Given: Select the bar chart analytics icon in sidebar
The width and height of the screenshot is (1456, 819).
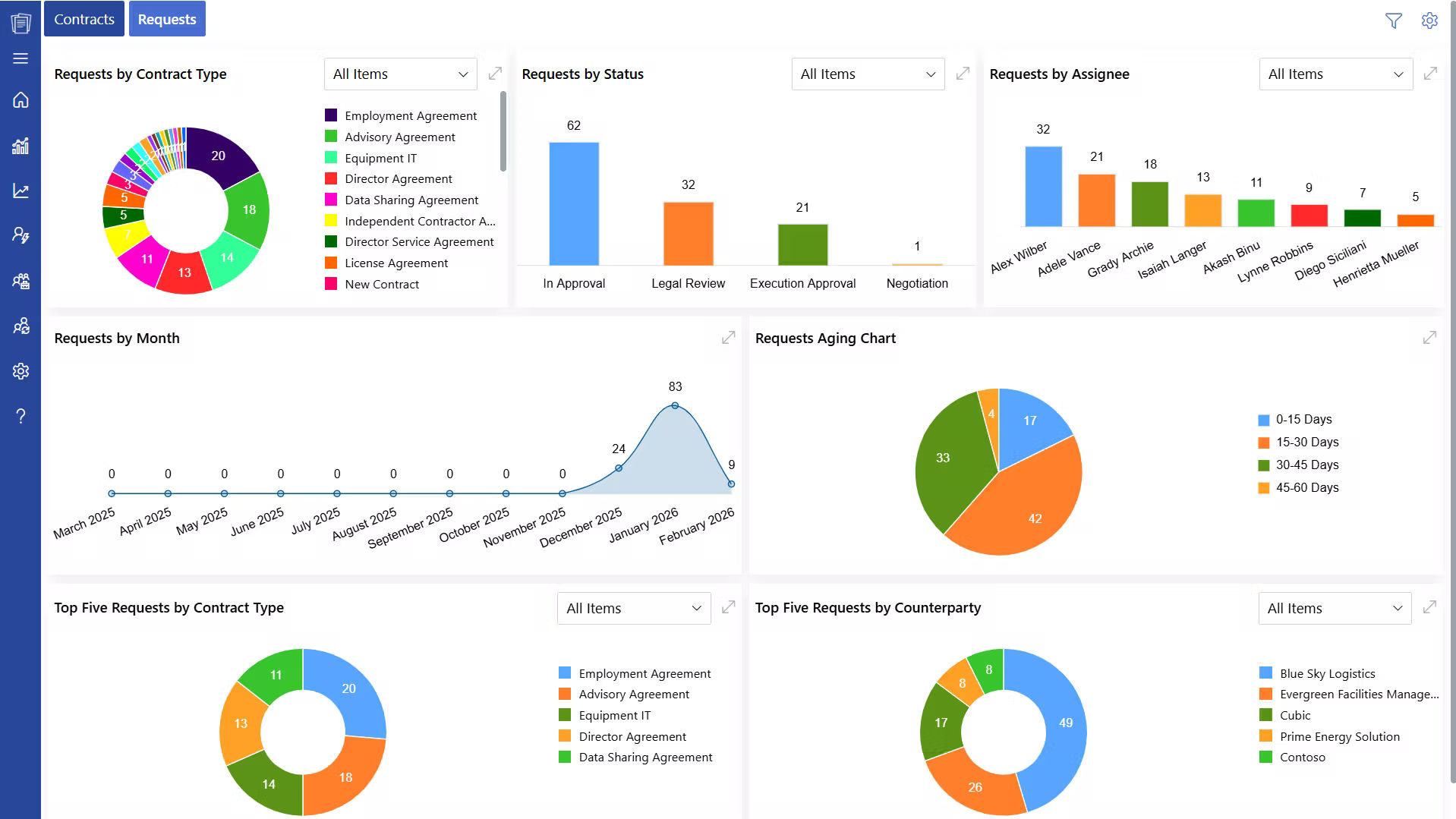Looking at the screenshot, I should [x=20, y=146].
